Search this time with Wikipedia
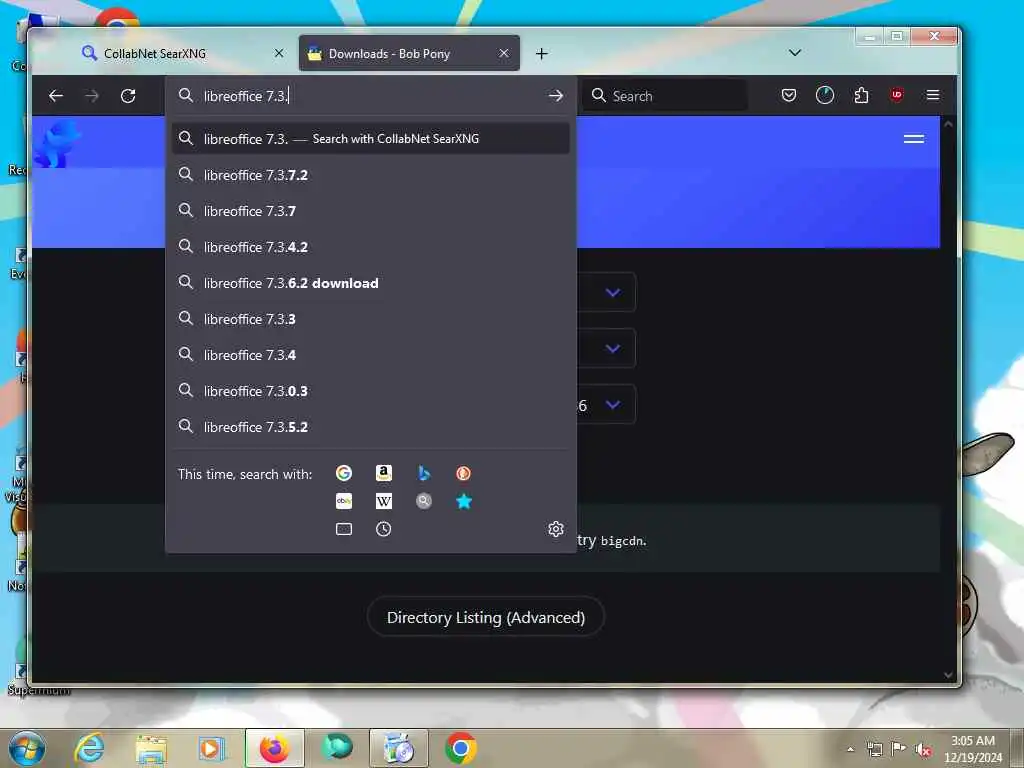 point(384,501)
